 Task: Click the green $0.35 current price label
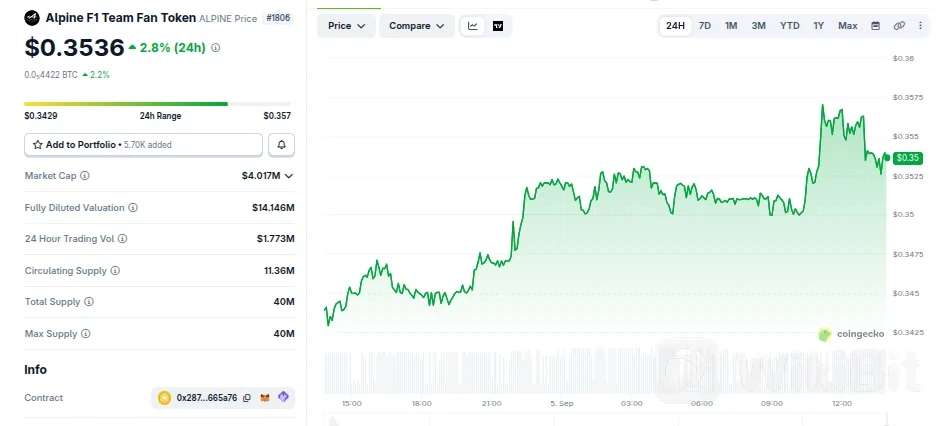click(906, 158)
